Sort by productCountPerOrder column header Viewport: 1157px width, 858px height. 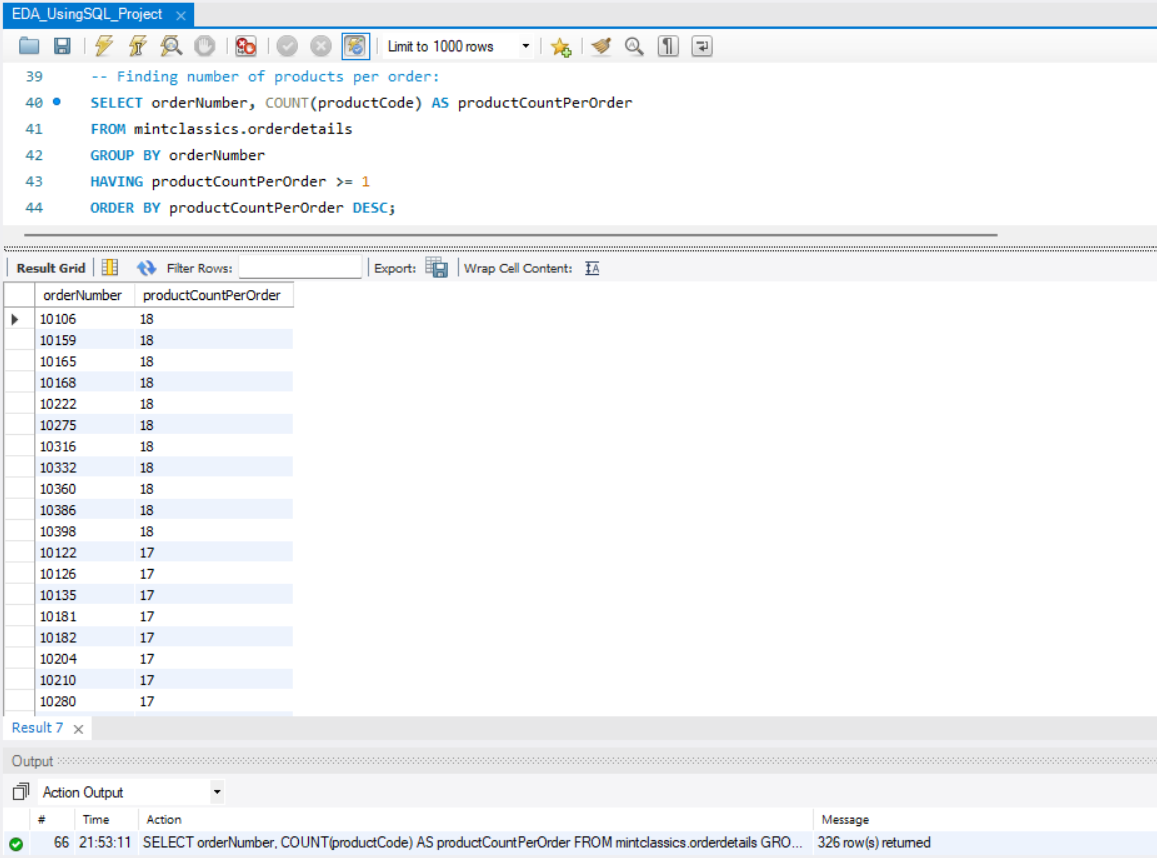213,295
